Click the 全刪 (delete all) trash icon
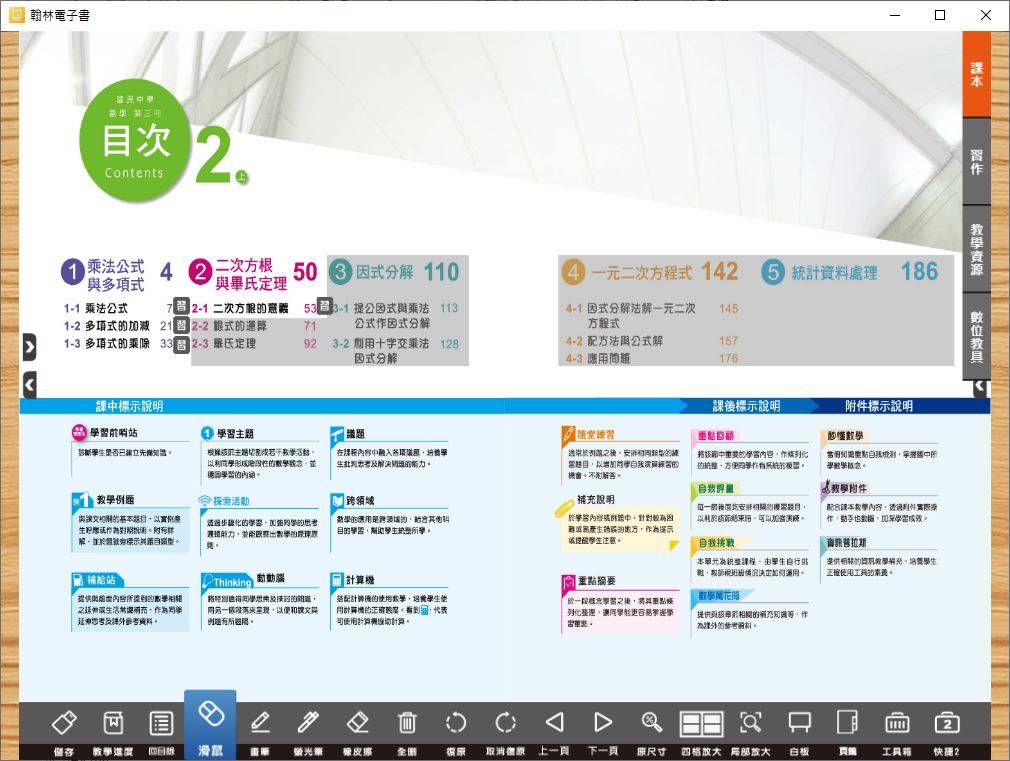Screen dimensions: 1010x761 click(406, 724)
